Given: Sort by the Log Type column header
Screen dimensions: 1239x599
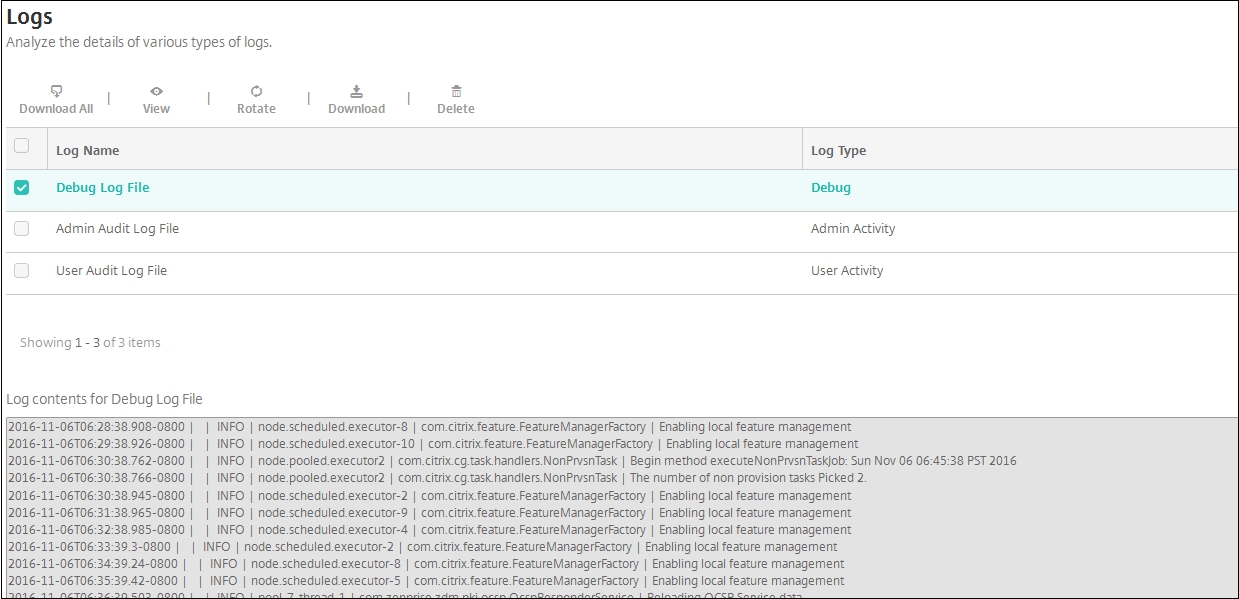Looking at the screenshot, I should (838, 151).
